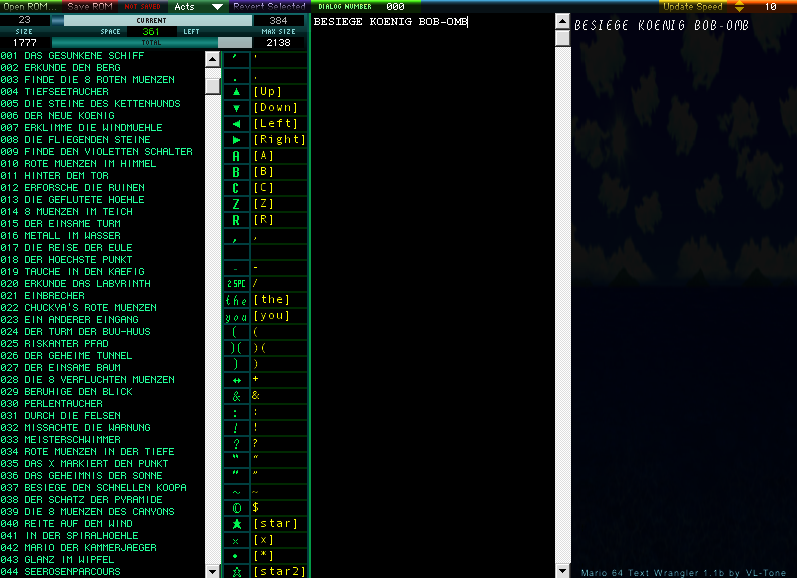Insert the Down arrow symbol

[x=236, y=108]
